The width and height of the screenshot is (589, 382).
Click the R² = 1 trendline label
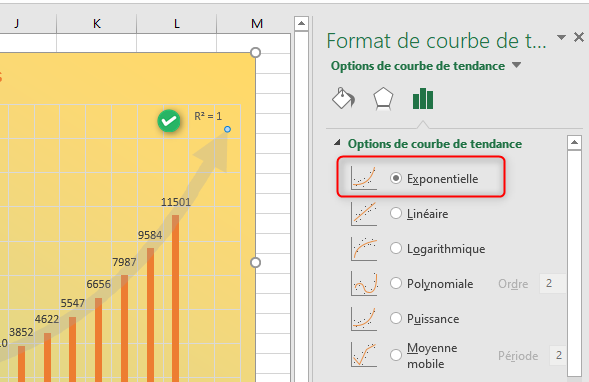pos(208,116)
